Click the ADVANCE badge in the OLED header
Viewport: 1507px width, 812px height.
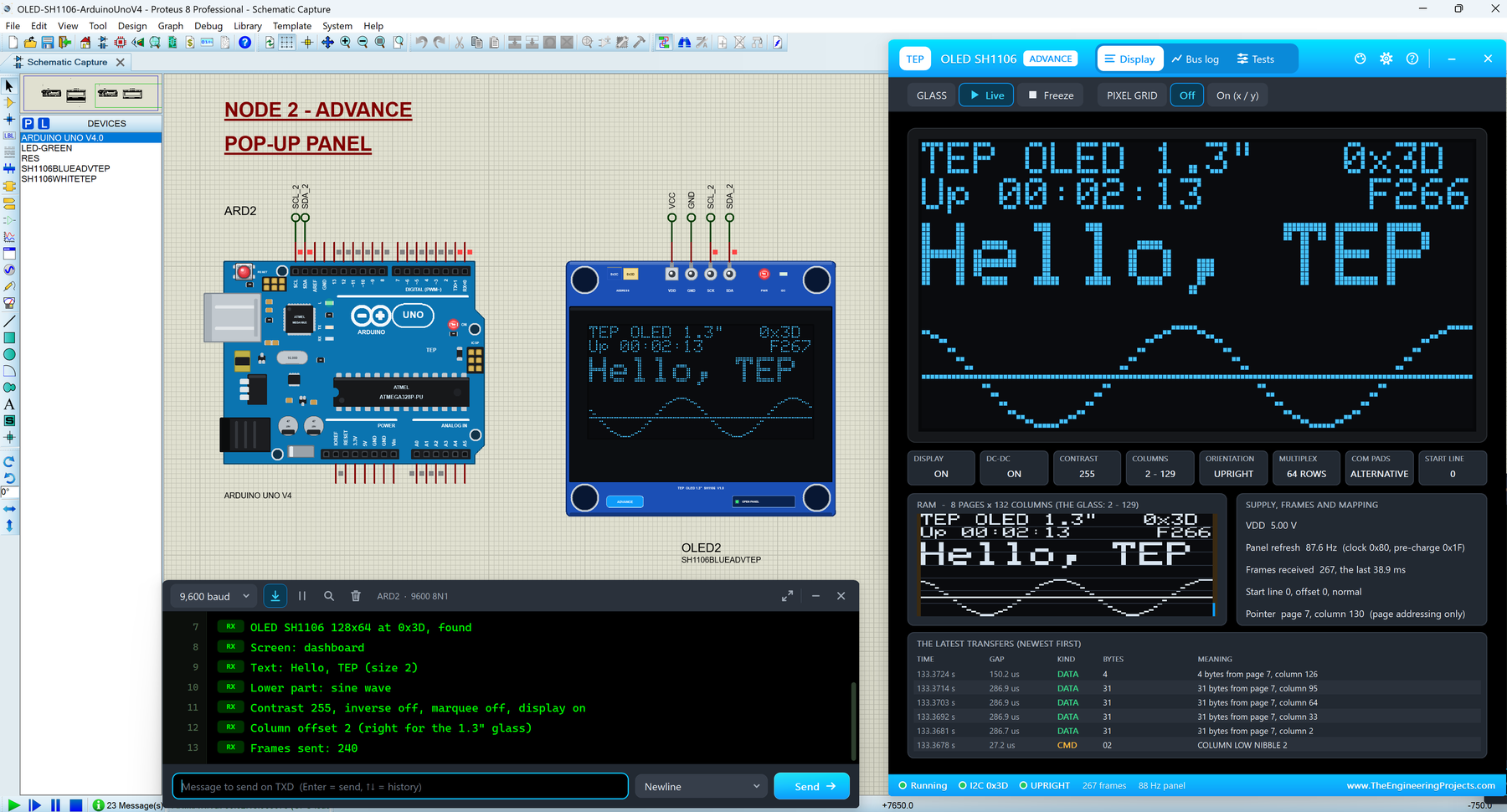click(x=1051, y=59)
